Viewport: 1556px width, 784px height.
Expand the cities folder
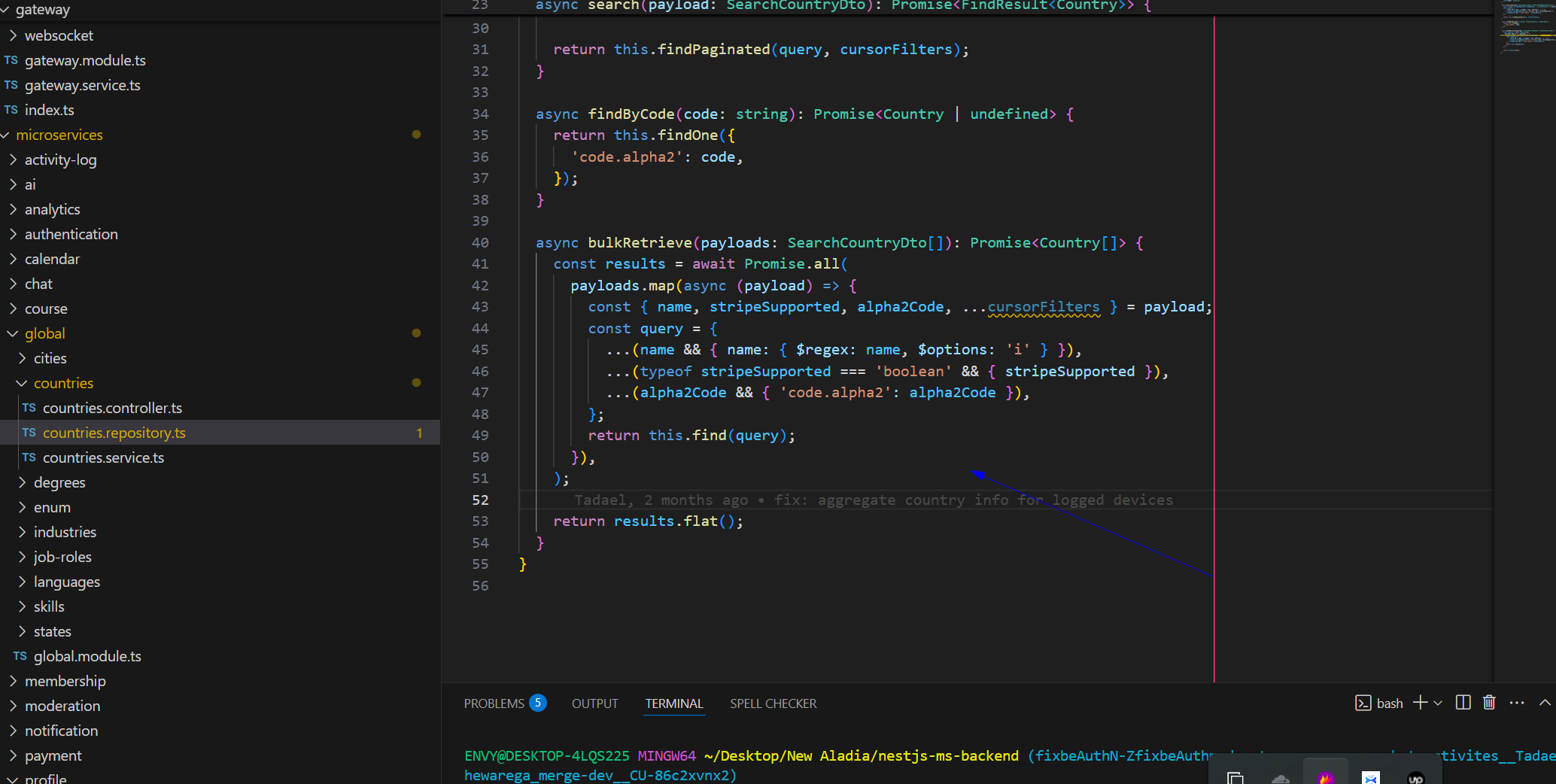pyautogui.click(x=50, y=358)
